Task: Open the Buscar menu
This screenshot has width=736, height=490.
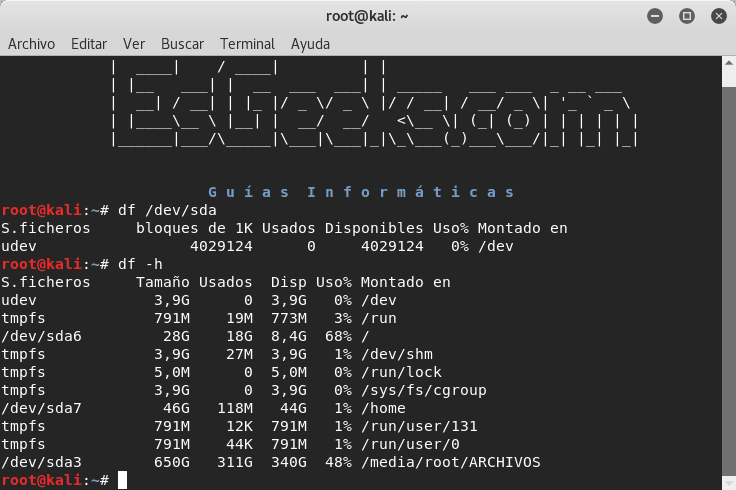Action: coord(182,44)
